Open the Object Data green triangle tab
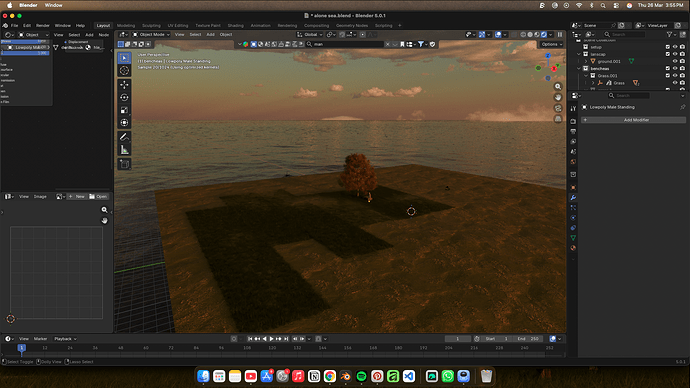Screen dimensions: 690x388 [573, 238]
